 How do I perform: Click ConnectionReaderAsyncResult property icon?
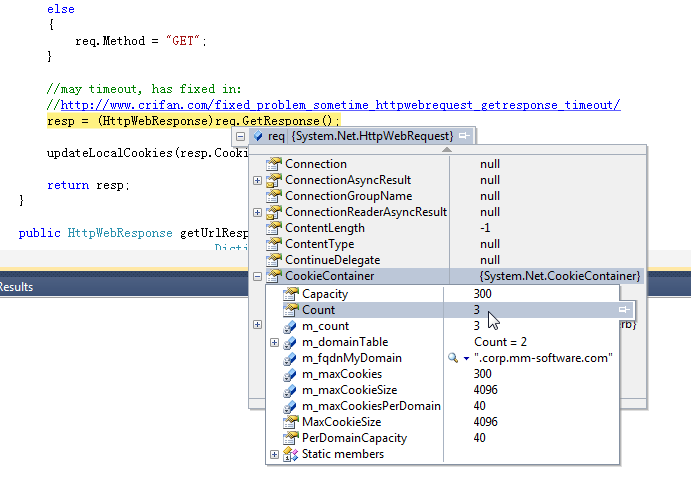(x=273, y=212)
